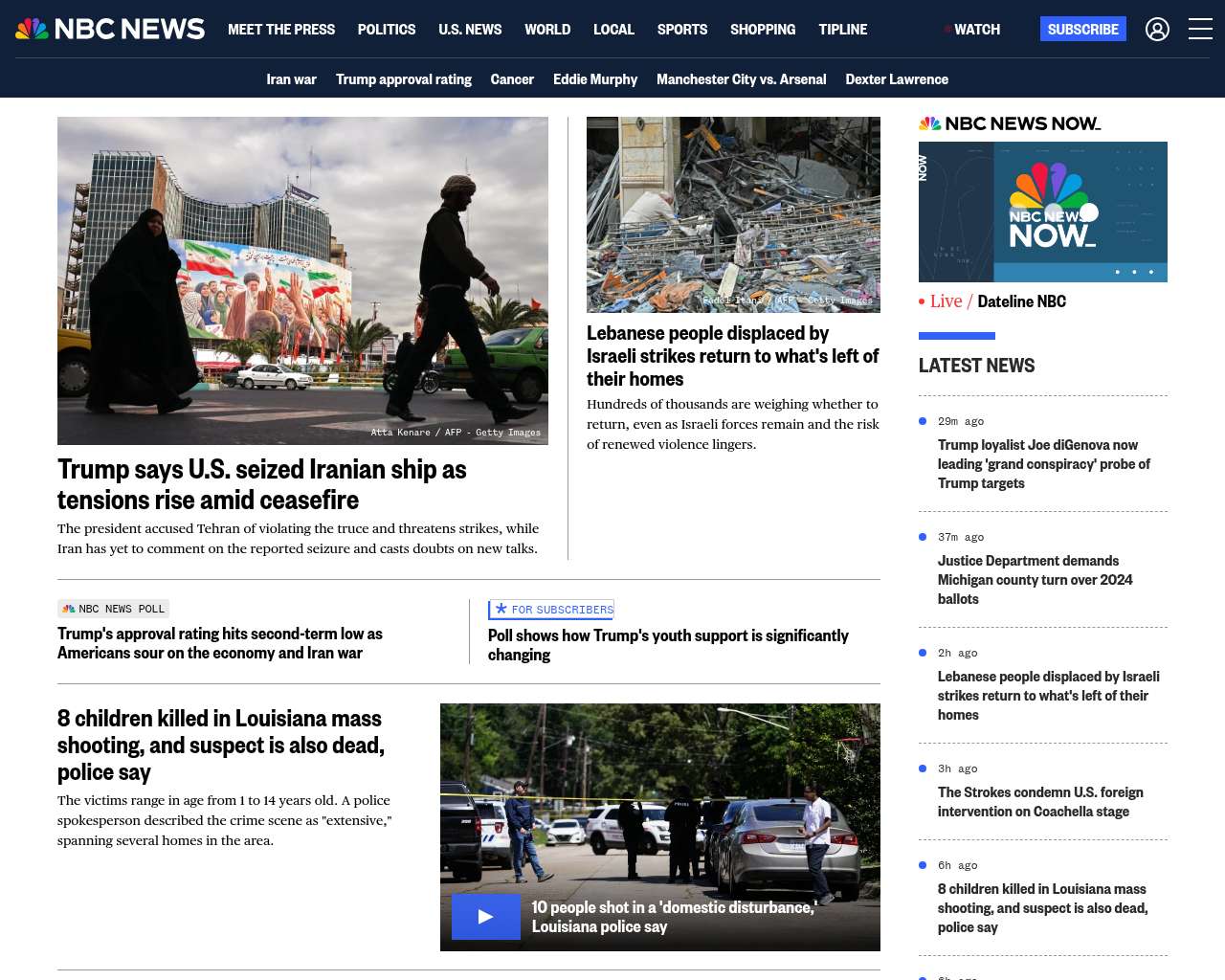The image size is (1225, 980).
Task: Go to the Politics section
Action: 387,30
